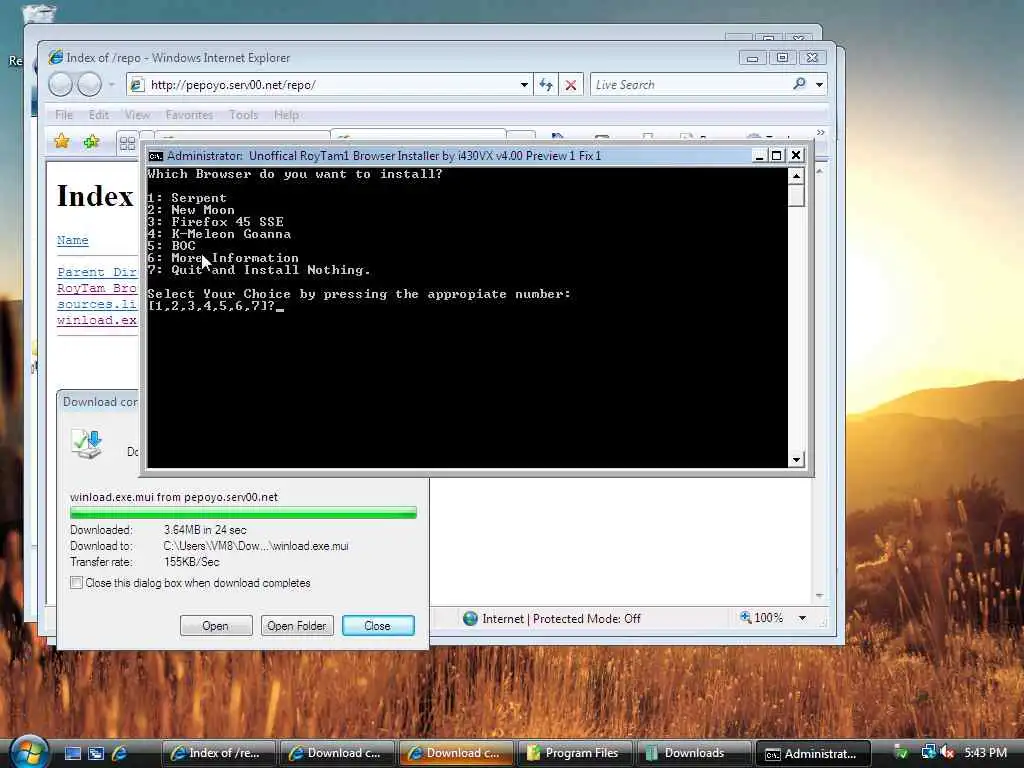Click '3: Firefox 45 SSE' line
The height and width of the screenshot is (768, 1024).
coord(216,222)
